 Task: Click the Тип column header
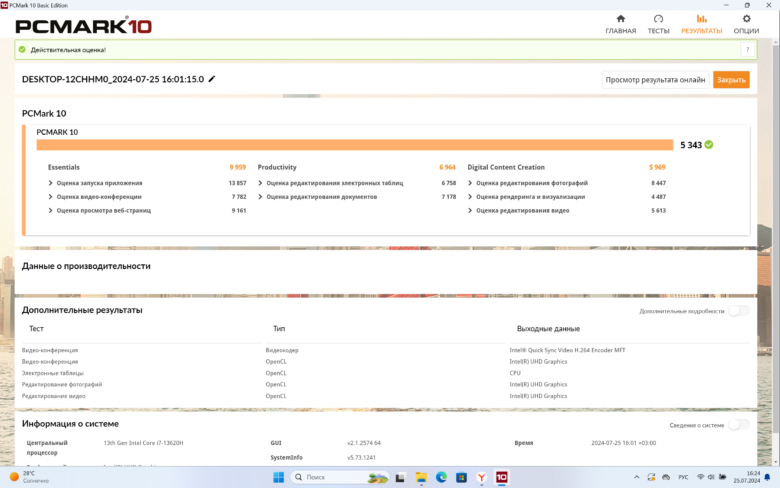click(279, 329)
